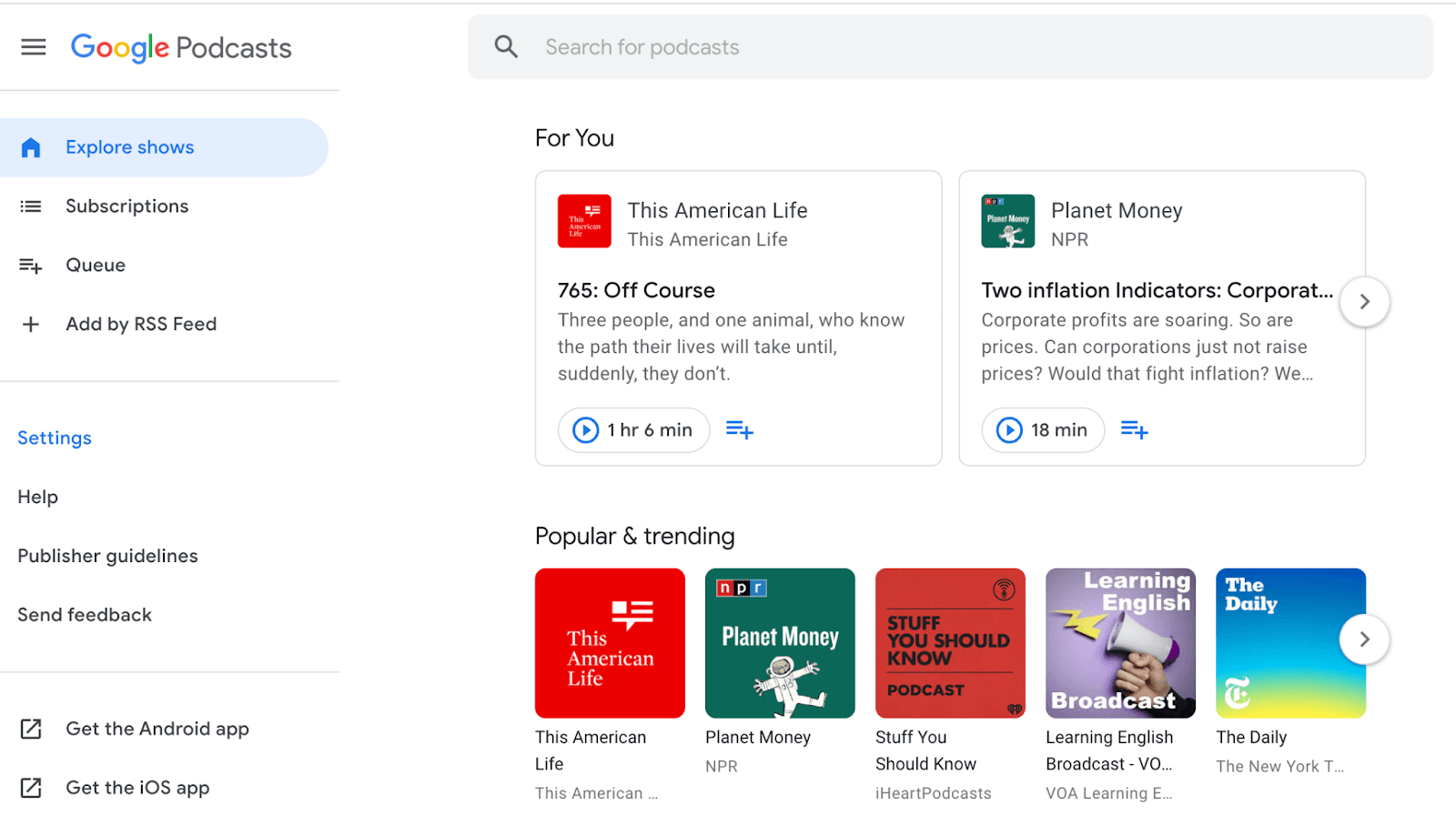This screenshot has width=1456, height=835.
Task: Open the Stuff You Should Know podcast thumbnail
Action: pyautogui.click(x=949, y=642)
